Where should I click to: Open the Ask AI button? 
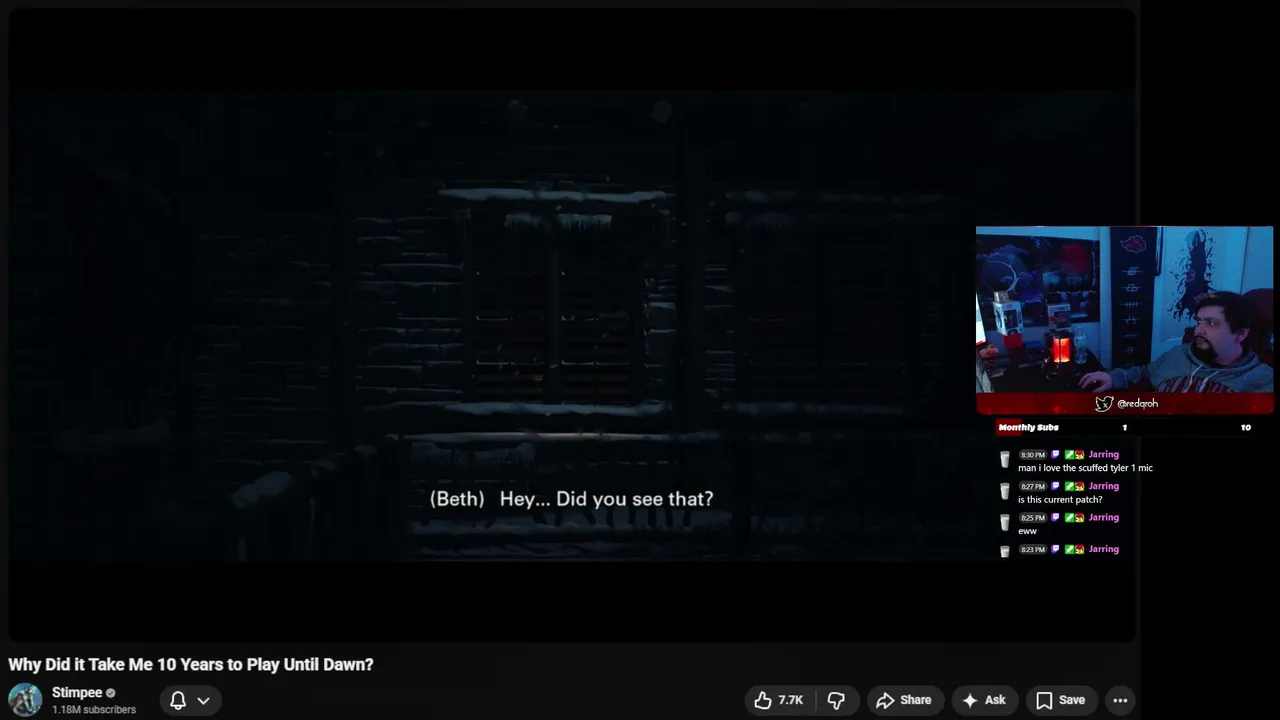(x=983, y=700)
